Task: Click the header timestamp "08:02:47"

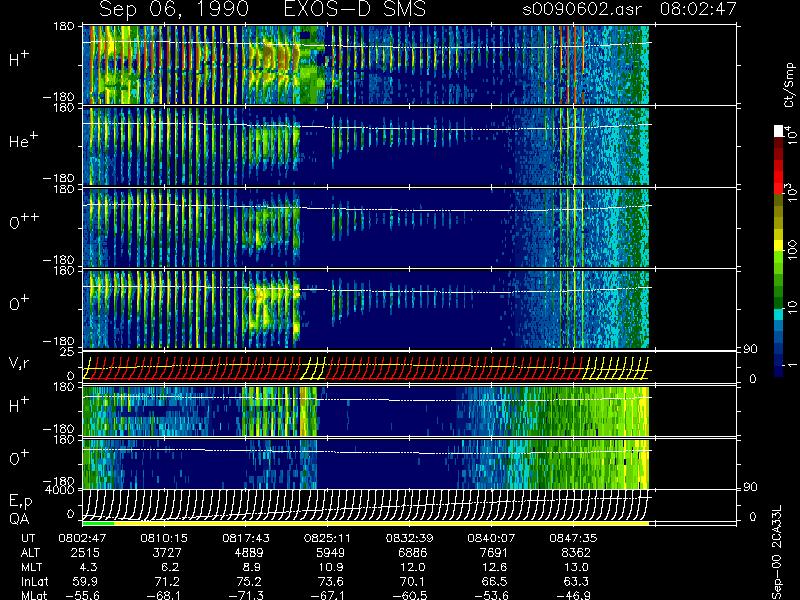Action: click(x=698, y=9)
